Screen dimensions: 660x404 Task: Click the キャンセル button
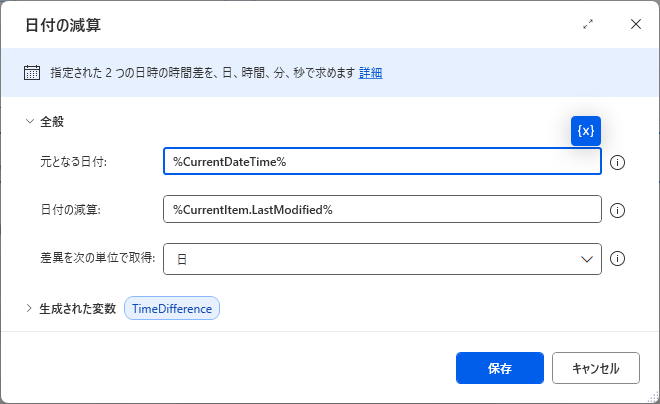(596, 368)
